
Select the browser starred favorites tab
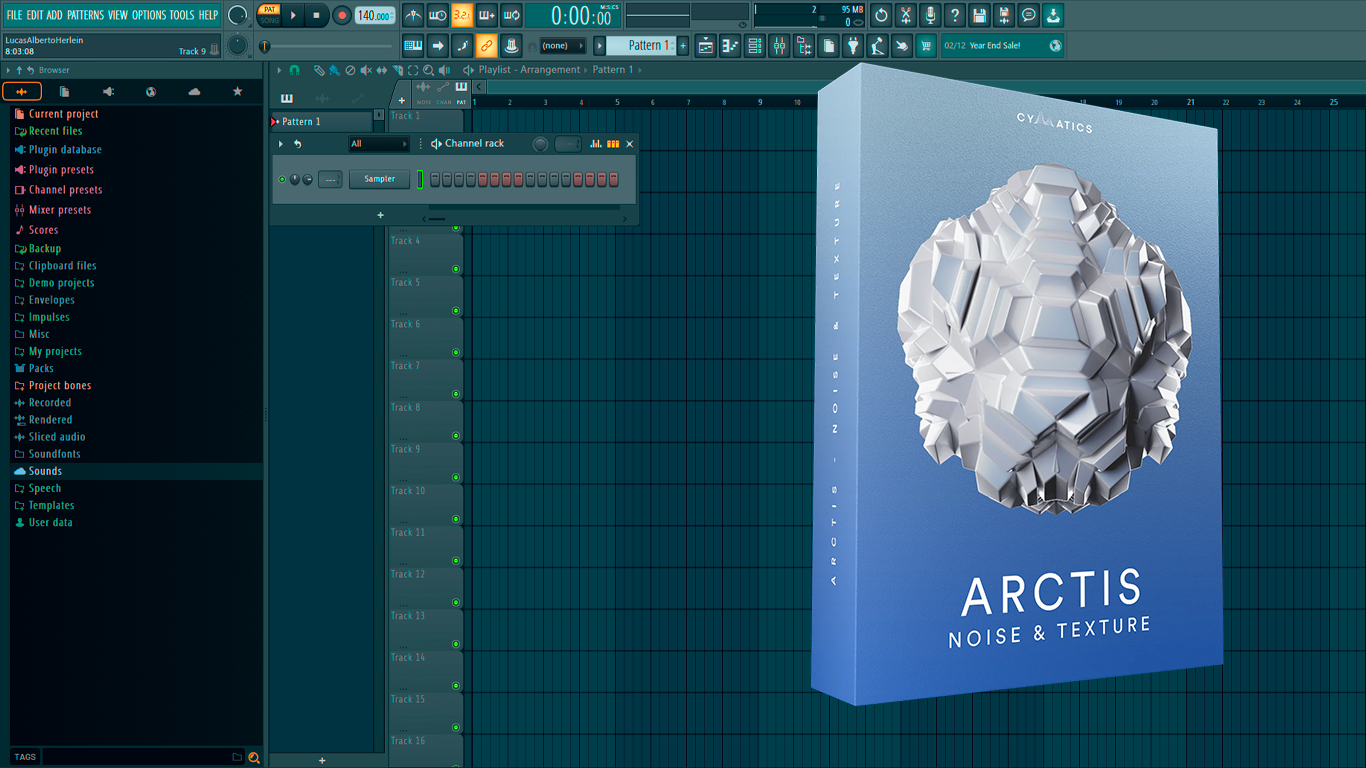coord(237,91)
